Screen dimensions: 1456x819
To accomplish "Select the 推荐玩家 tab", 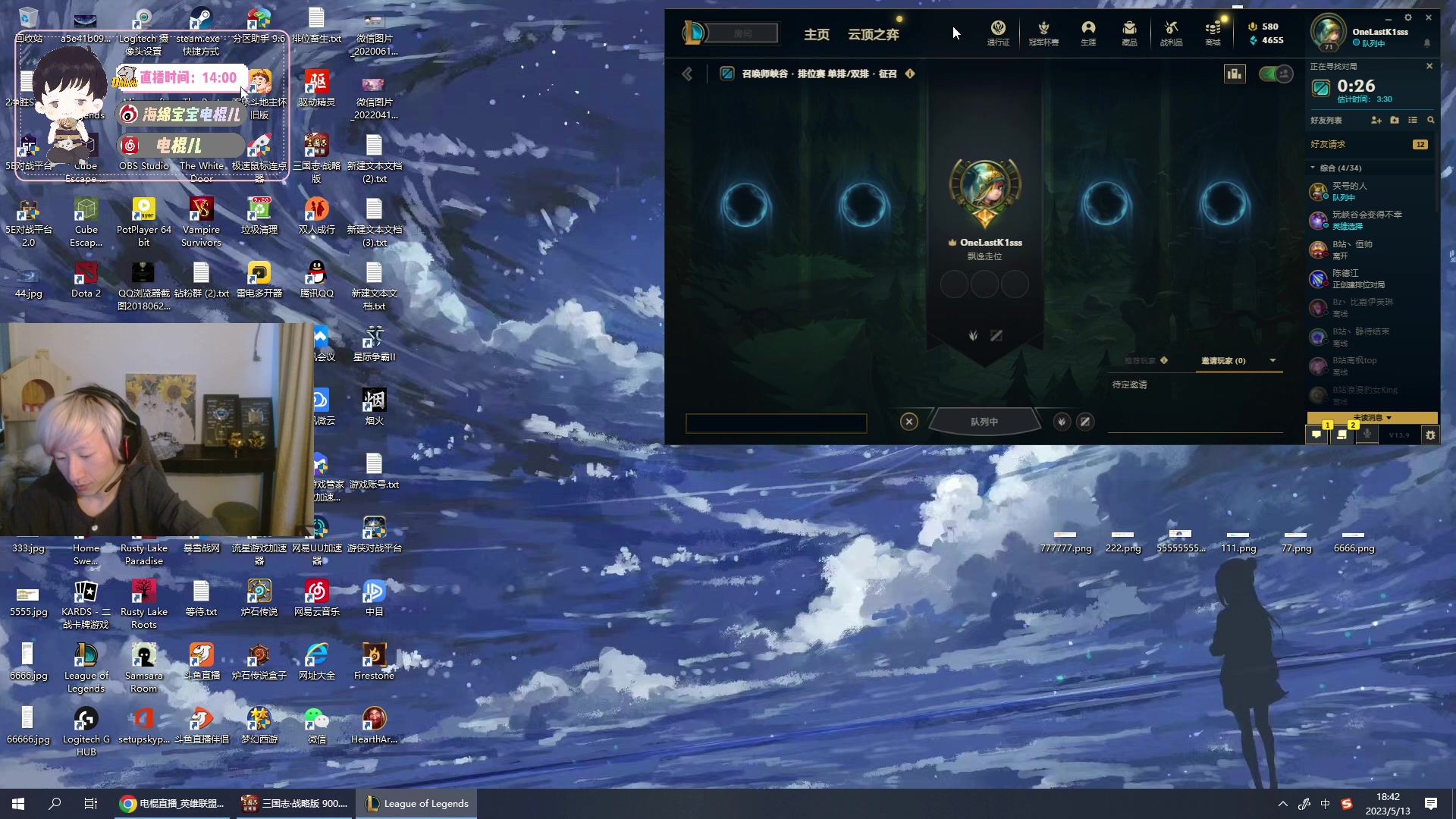I will 1141,361.
